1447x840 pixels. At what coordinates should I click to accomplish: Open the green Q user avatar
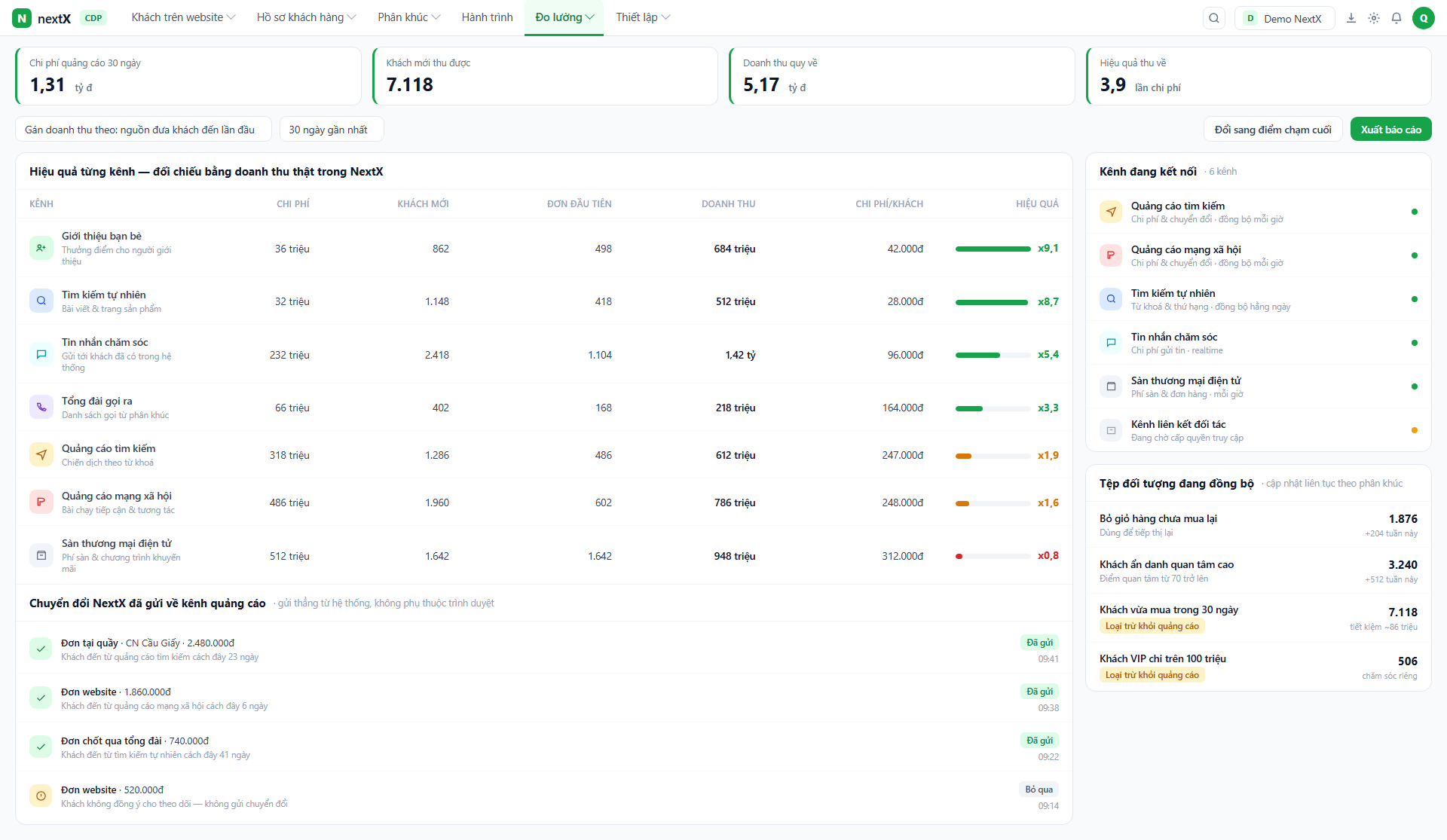click(1424, 18)
